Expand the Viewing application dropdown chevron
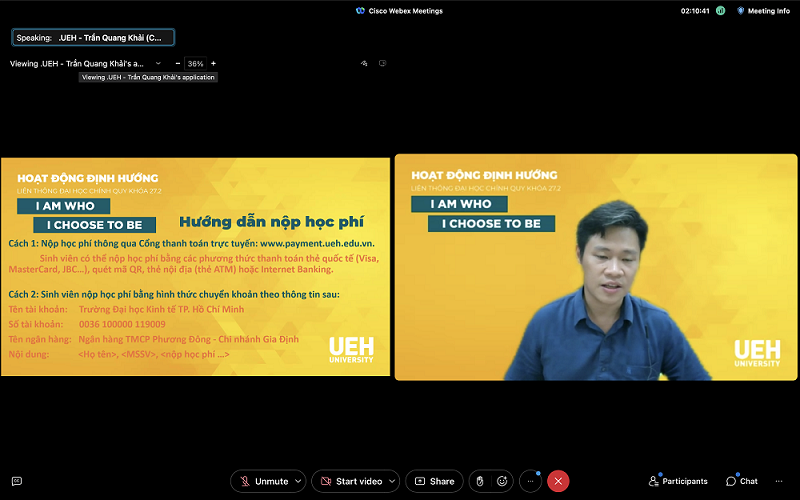The width and height of the screenshot is (800, 500). click(x=158, y=63)
